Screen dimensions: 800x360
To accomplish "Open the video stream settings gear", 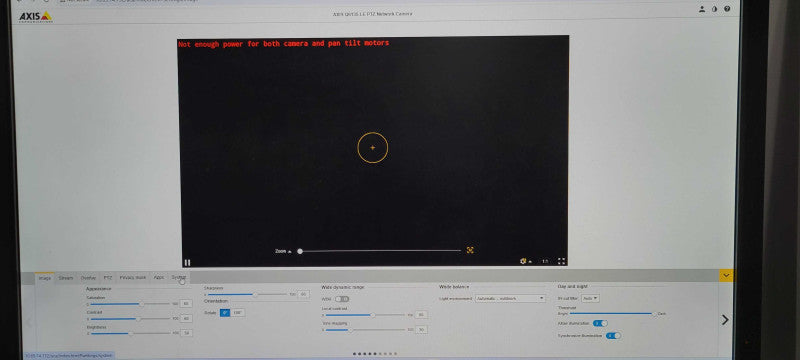I will point(523,261).
